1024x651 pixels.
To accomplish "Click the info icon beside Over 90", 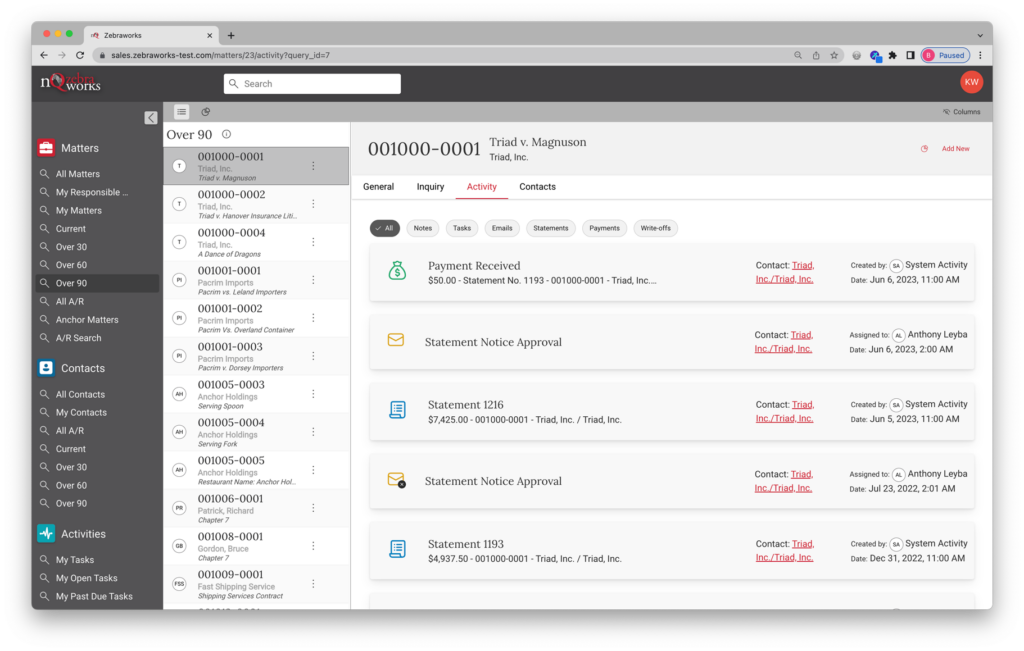I will coord(226,135).
